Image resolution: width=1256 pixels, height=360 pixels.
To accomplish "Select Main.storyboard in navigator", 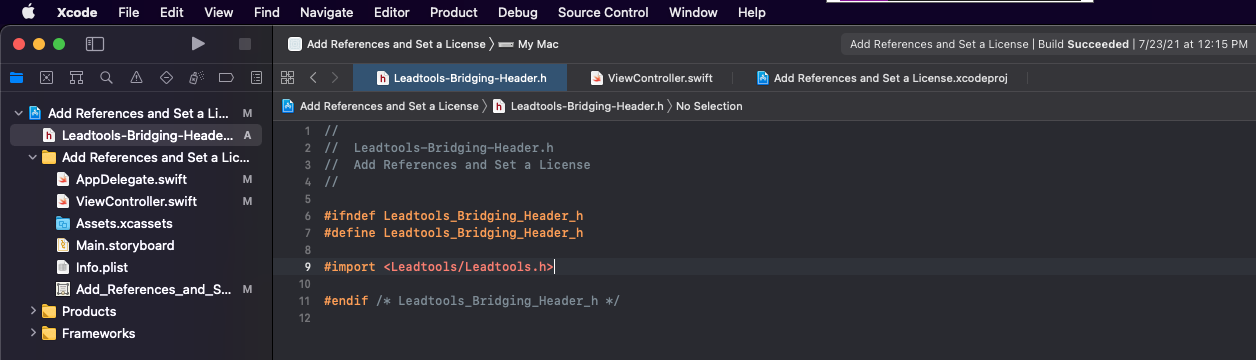I will click(136, 245).
